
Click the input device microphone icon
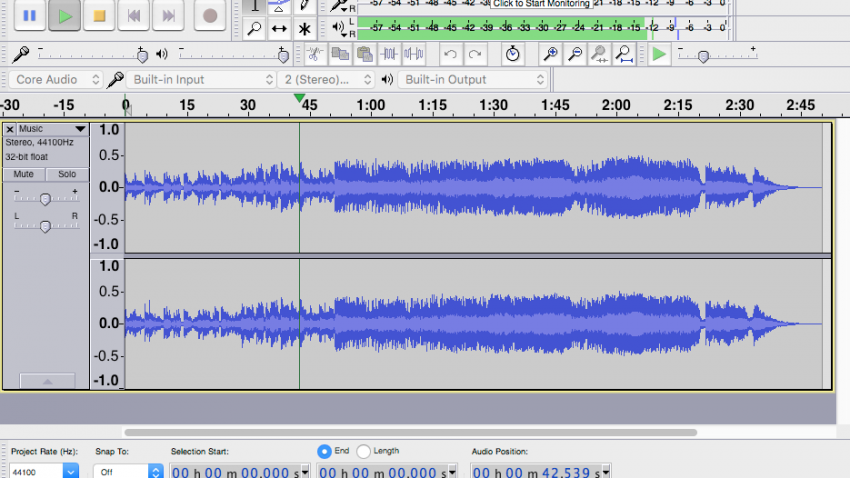[x=115, y=80]
